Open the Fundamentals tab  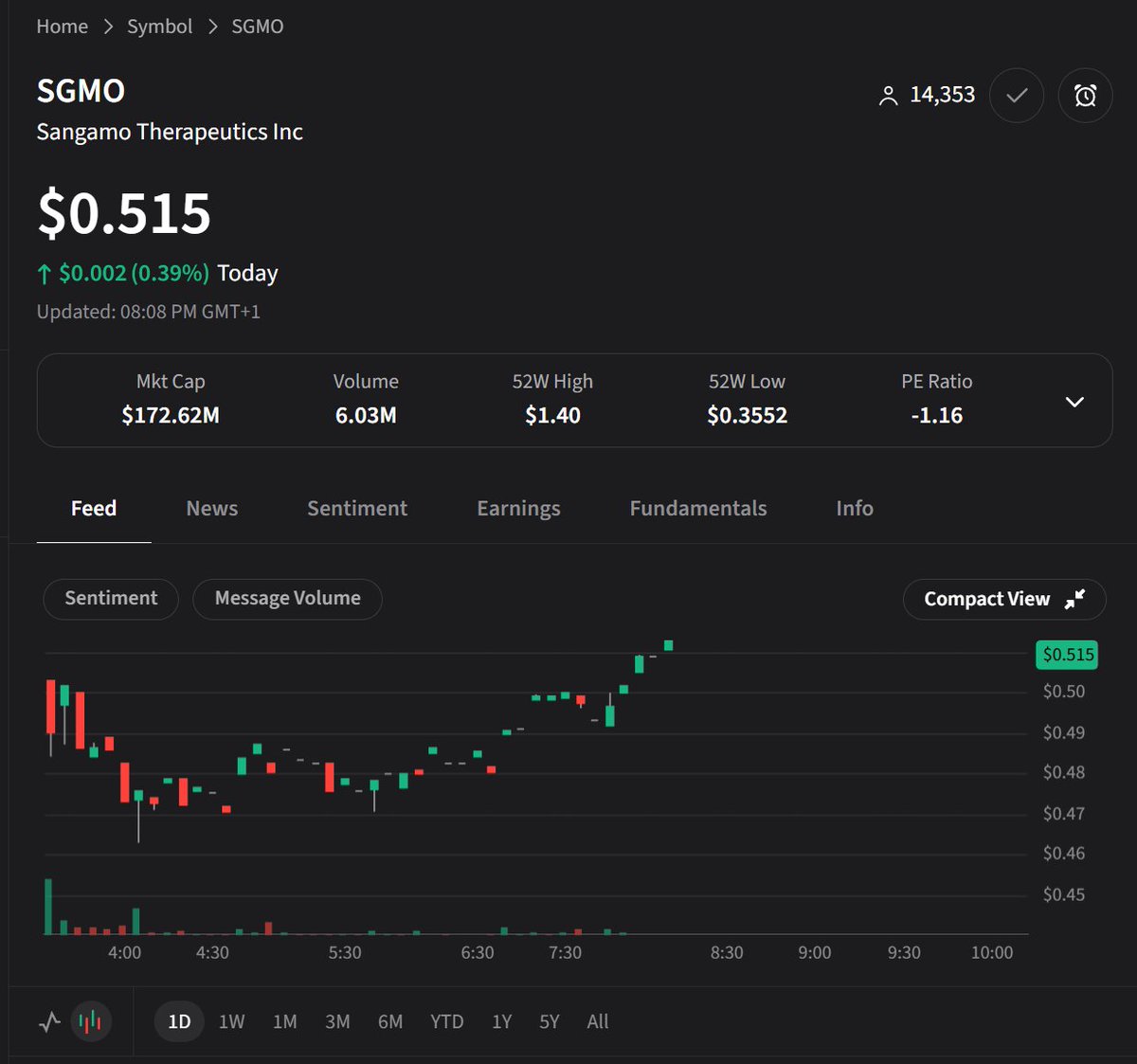[698, 509]
